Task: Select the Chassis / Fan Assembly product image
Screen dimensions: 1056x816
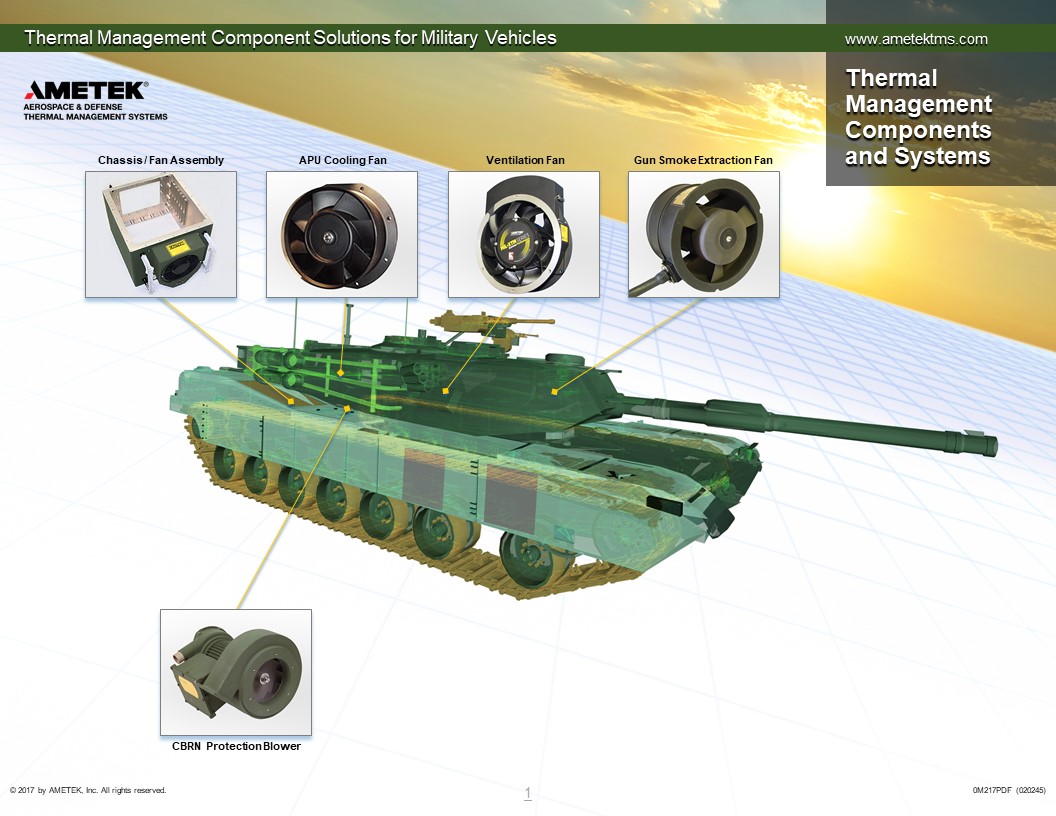Action: (161, 234)
